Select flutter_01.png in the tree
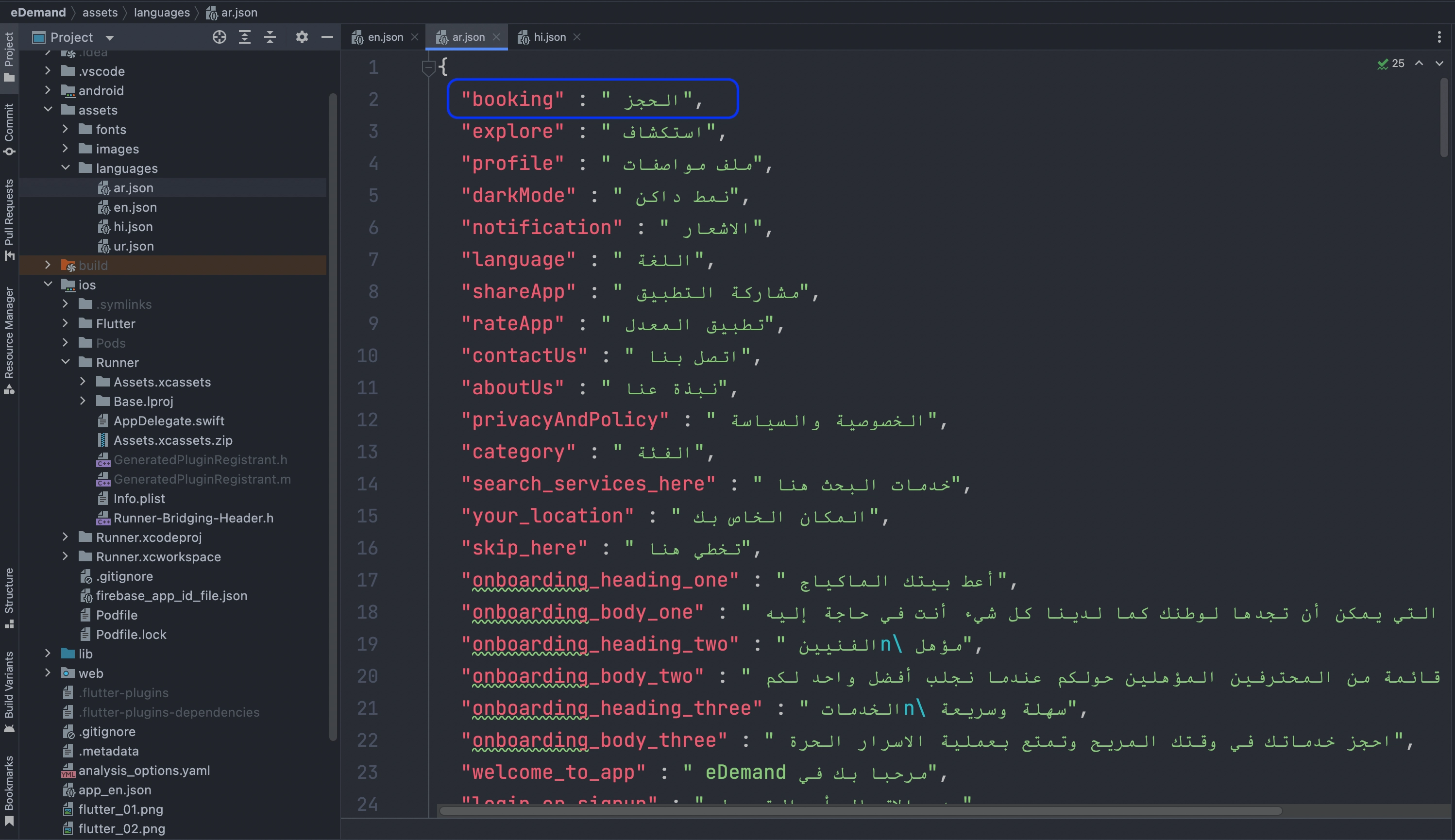This screenshot has height=840, width=1455. click(120, 809)
